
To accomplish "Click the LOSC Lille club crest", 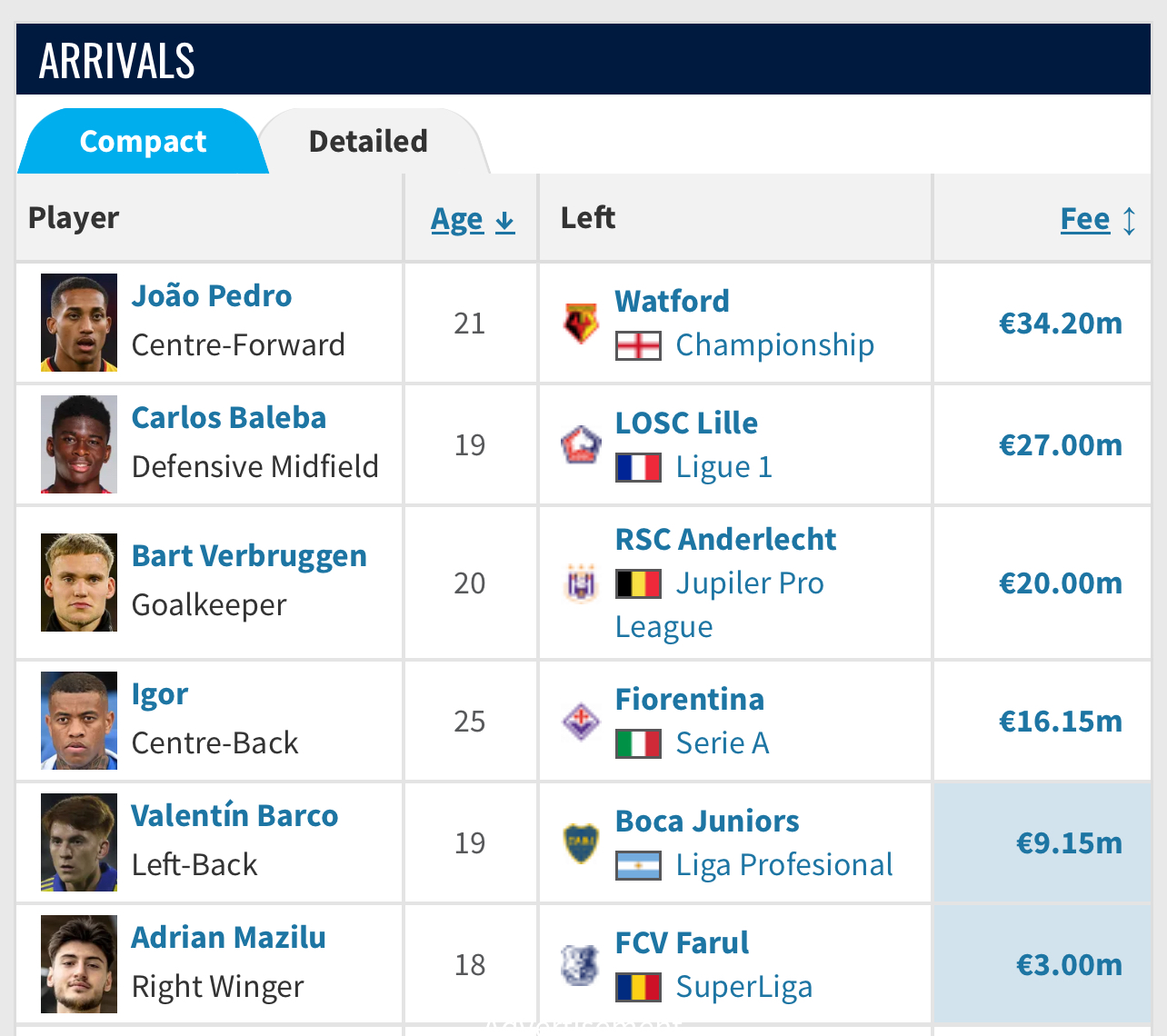I will [581, 445].
